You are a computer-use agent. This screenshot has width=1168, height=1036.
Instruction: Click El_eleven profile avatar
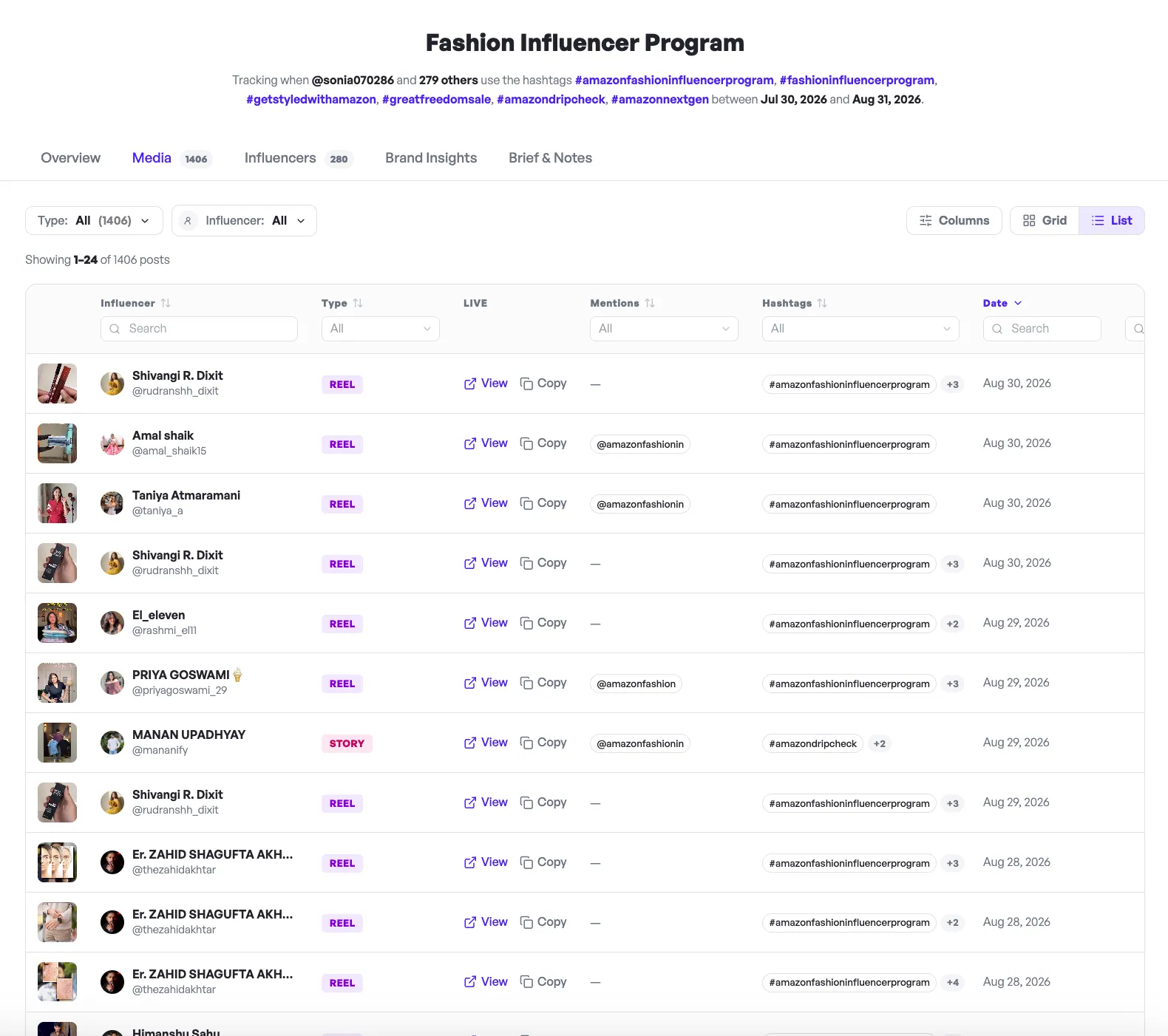pos(112,623)
